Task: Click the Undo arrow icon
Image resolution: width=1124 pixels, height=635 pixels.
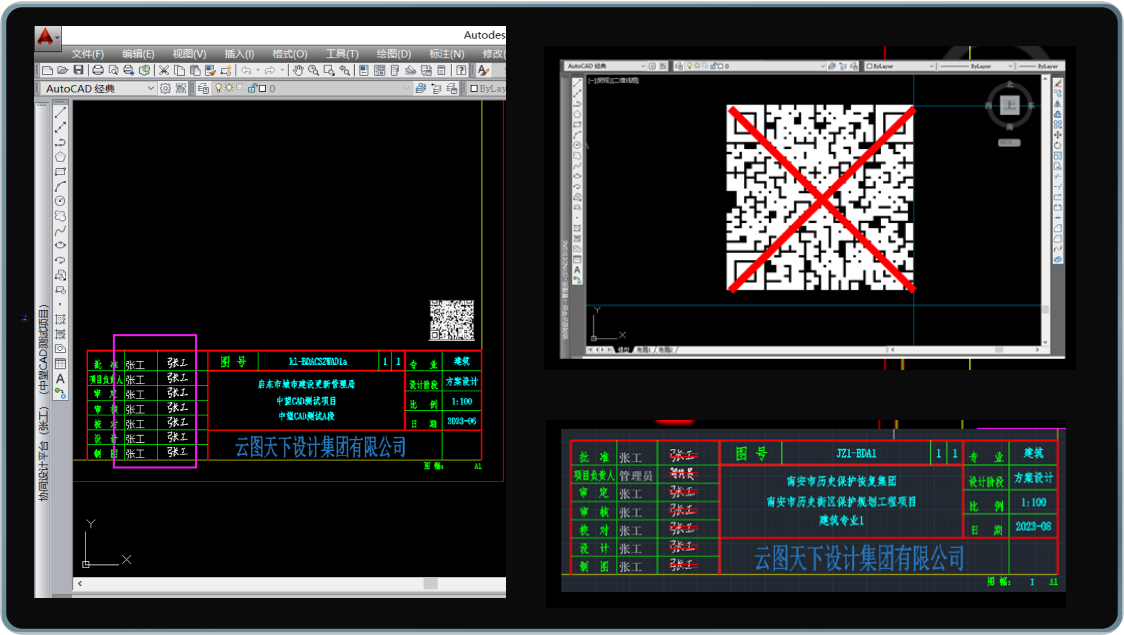Action: 246,70
